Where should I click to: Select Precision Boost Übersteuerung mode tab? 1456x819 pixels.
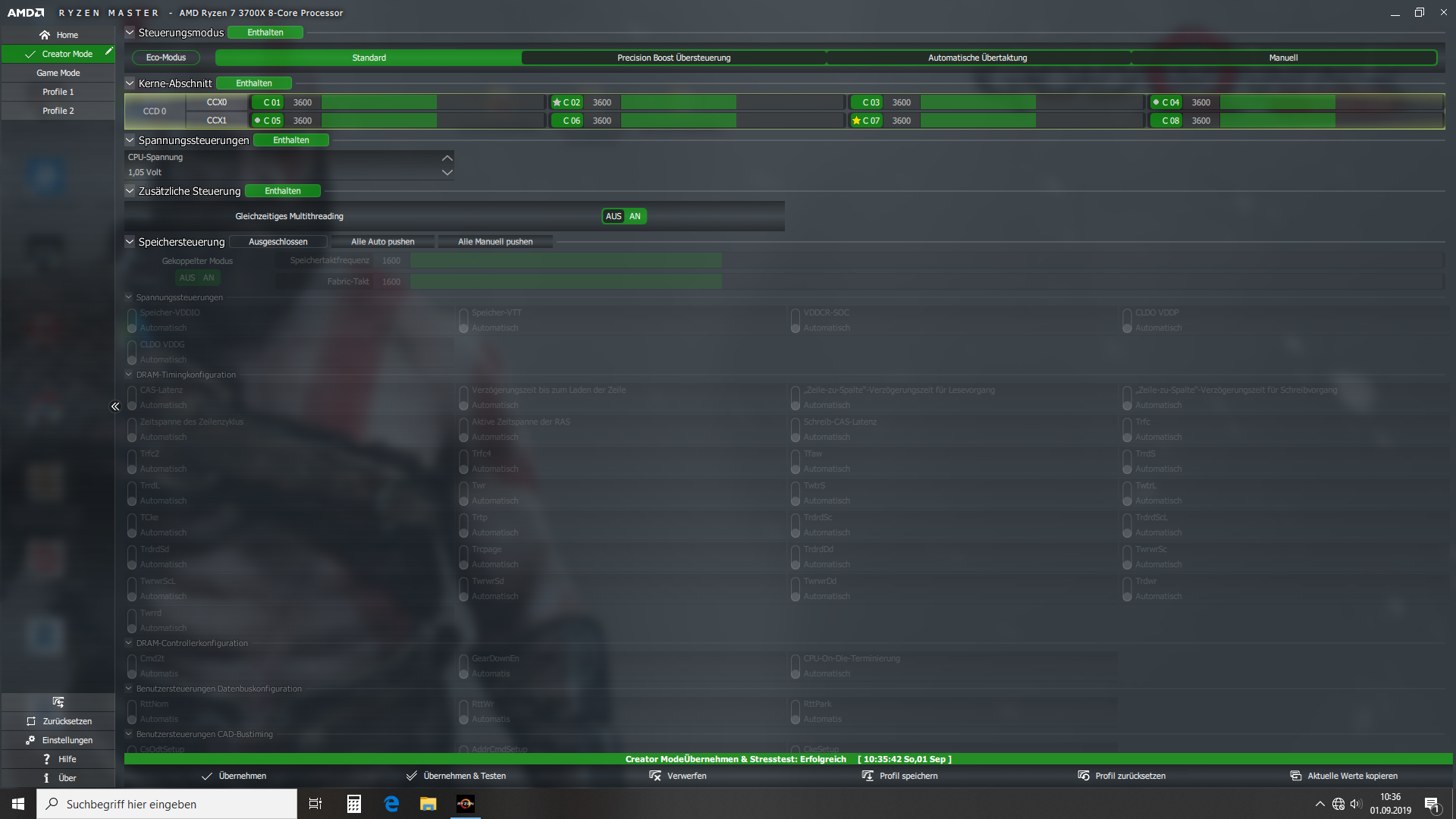[x=673, y=58]
